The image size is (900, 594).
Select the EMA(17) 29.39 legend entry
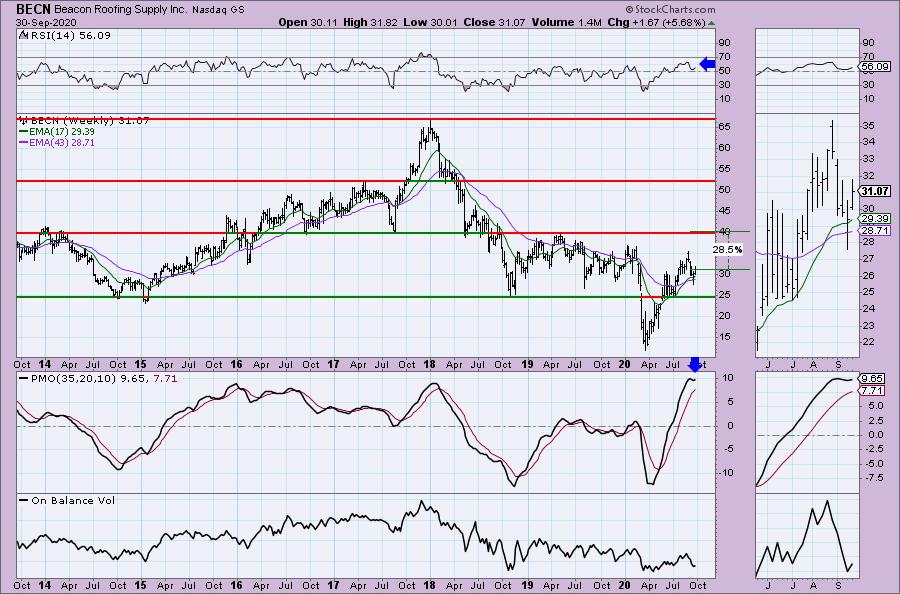[57, 132]
